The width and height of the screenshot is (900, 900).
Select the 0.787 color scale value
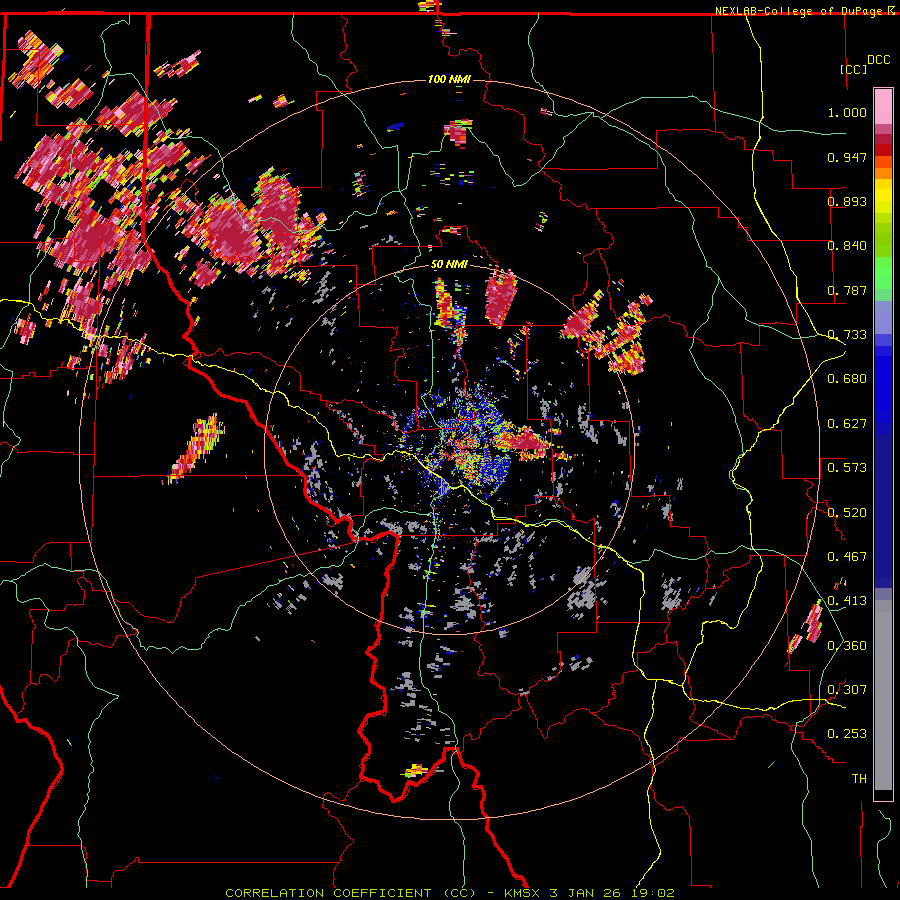847,290
